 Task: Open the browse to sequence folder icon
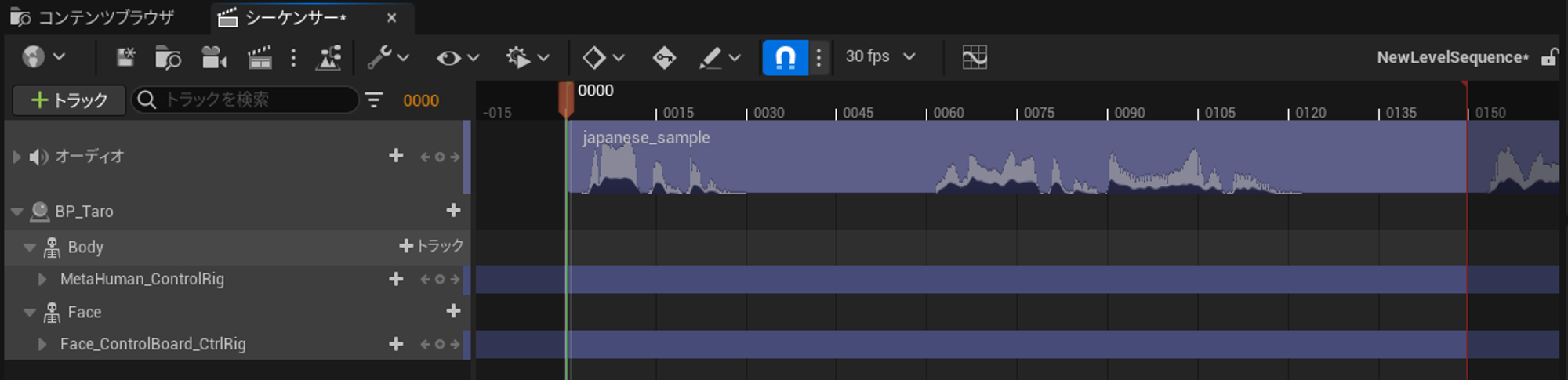pyautogui.click(x=168, y=57)
